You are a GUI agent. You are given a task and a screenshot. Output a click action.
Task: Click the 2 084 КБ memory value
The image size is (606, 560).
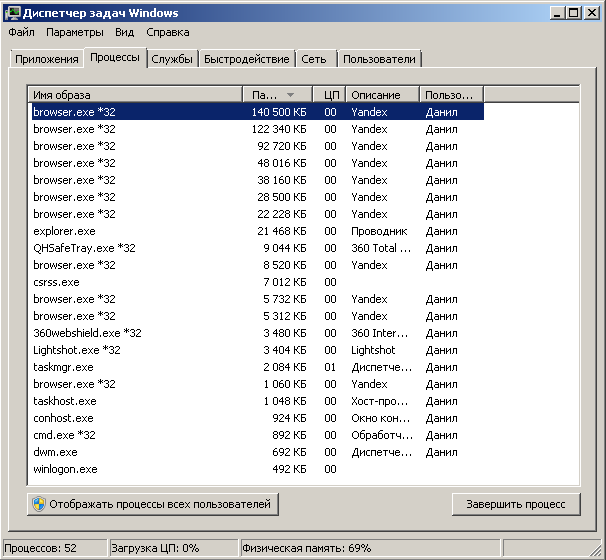(x=285, y=367)
